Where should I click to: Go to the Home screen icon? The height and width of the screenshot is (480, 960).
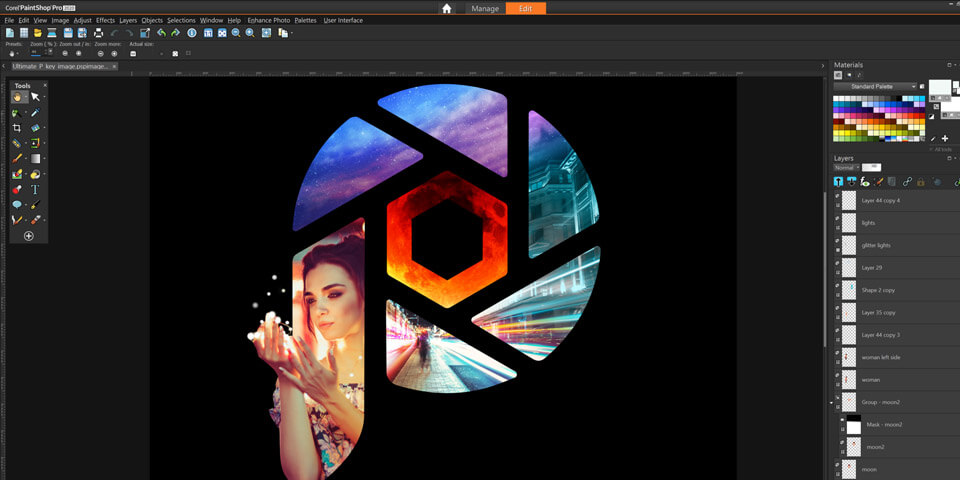tap(447, 9)
